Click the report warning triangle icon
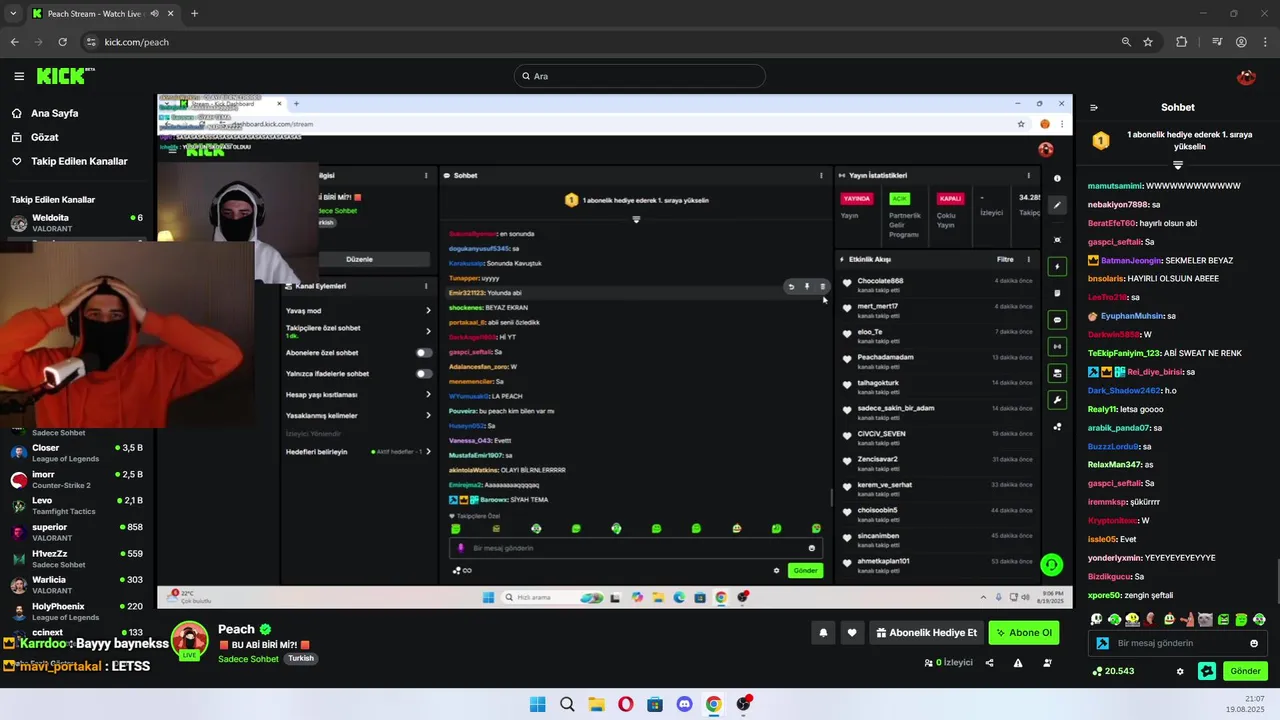Screen dimensions: 1280x720 point(1018,662)
